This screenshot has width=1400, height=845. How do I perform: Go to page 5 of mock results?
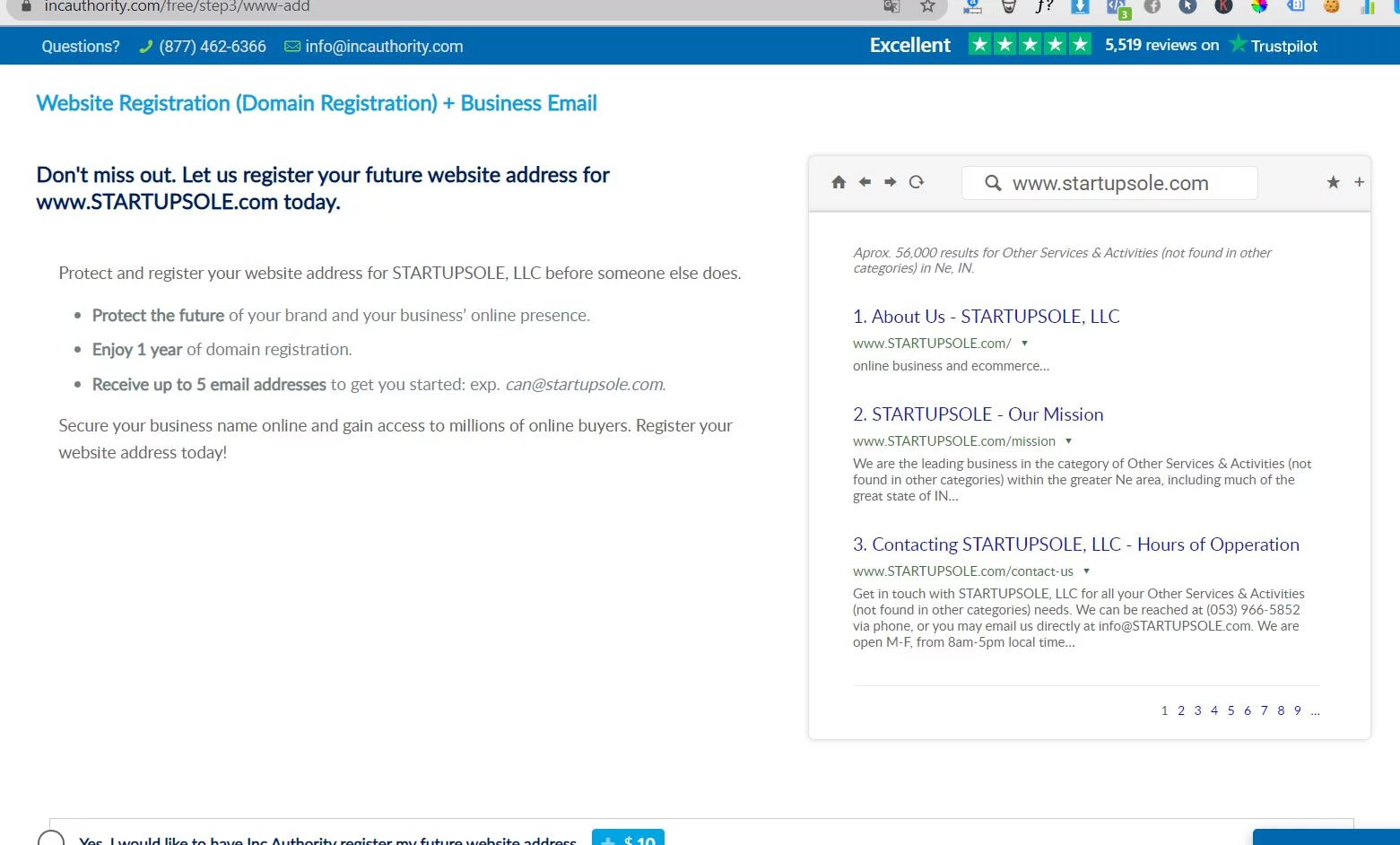(x=1230, y=710)
